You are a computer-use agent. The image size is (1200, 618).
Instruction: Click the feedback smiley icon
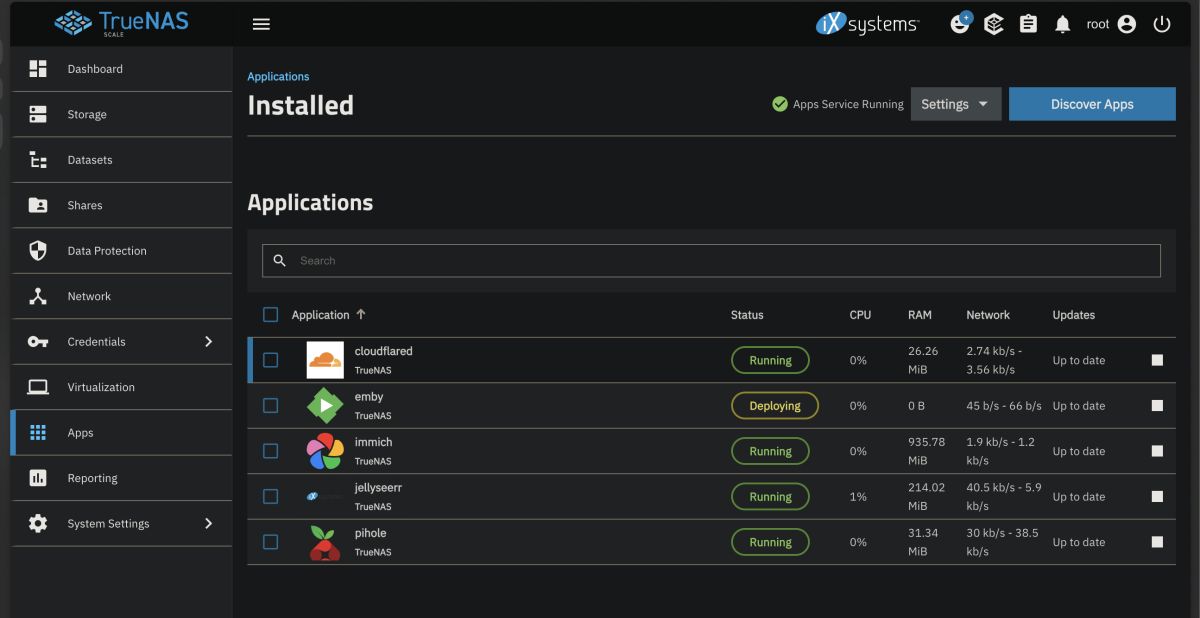coord(960,24)
